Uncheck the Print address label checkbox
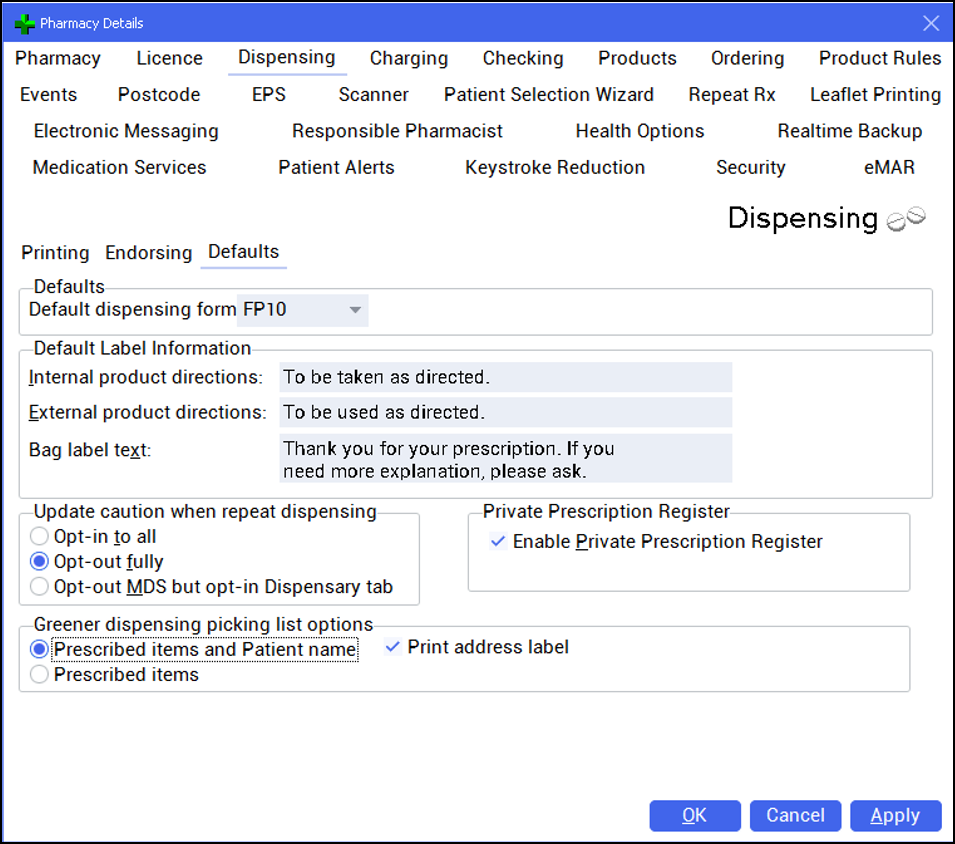 point(393,648)
